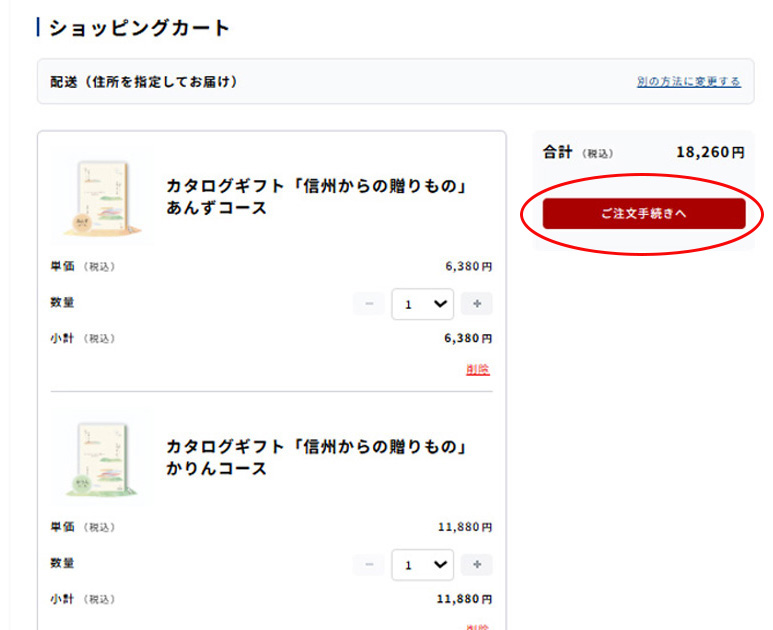
Task: Select かりんコース unit price 11,880円
Action: (x=465, y=527)
